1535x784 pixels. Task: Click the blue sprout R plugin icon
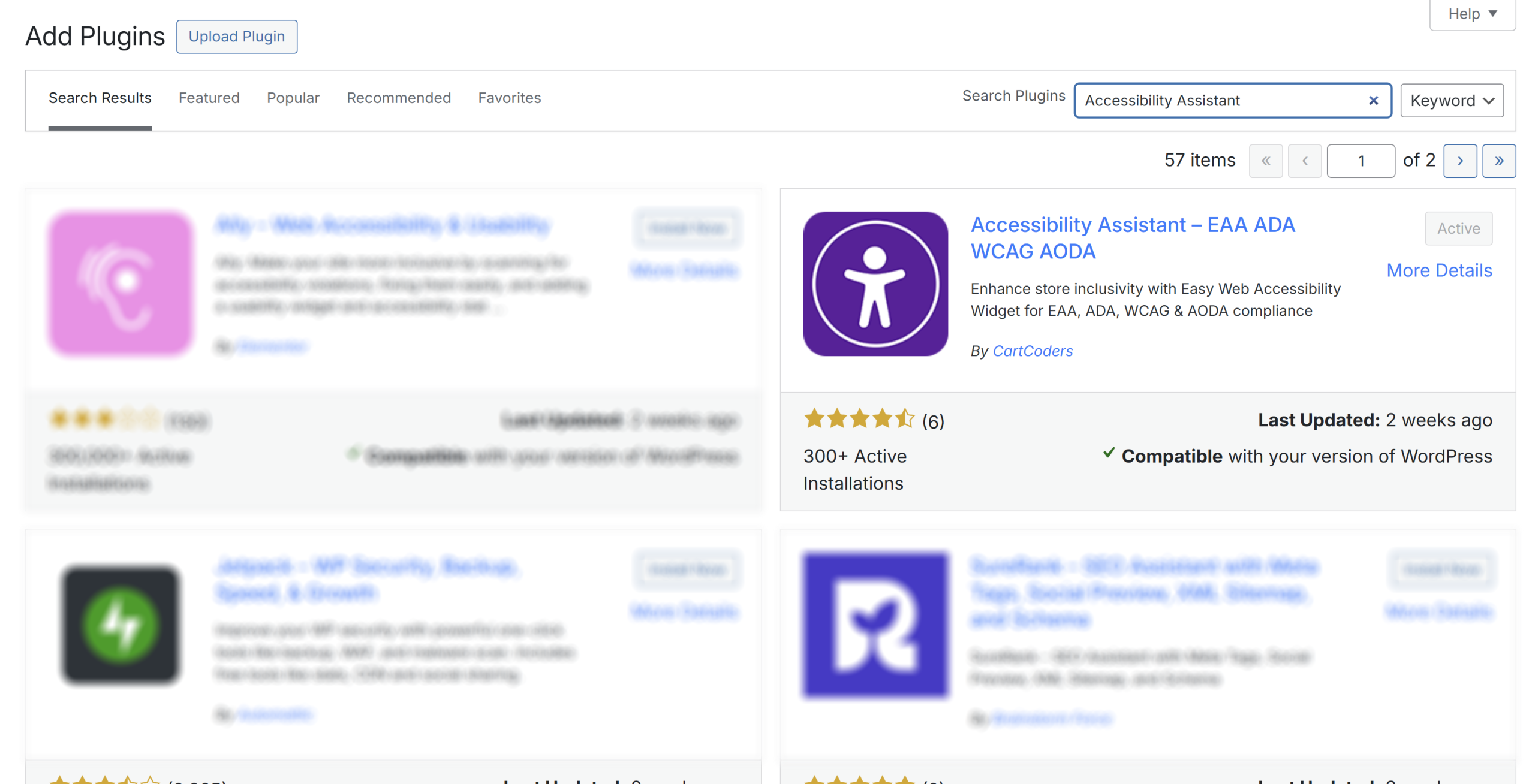point(875,625)
